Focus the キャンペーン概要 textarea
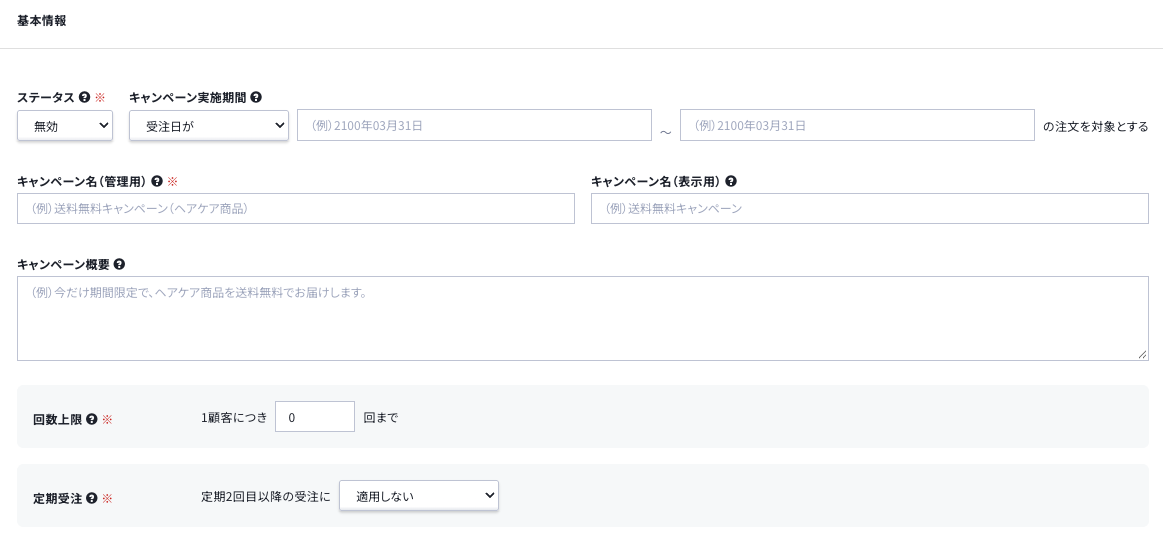Image resolution: width=1163 pixels, height=536 pixels. (x=583, y=319)
